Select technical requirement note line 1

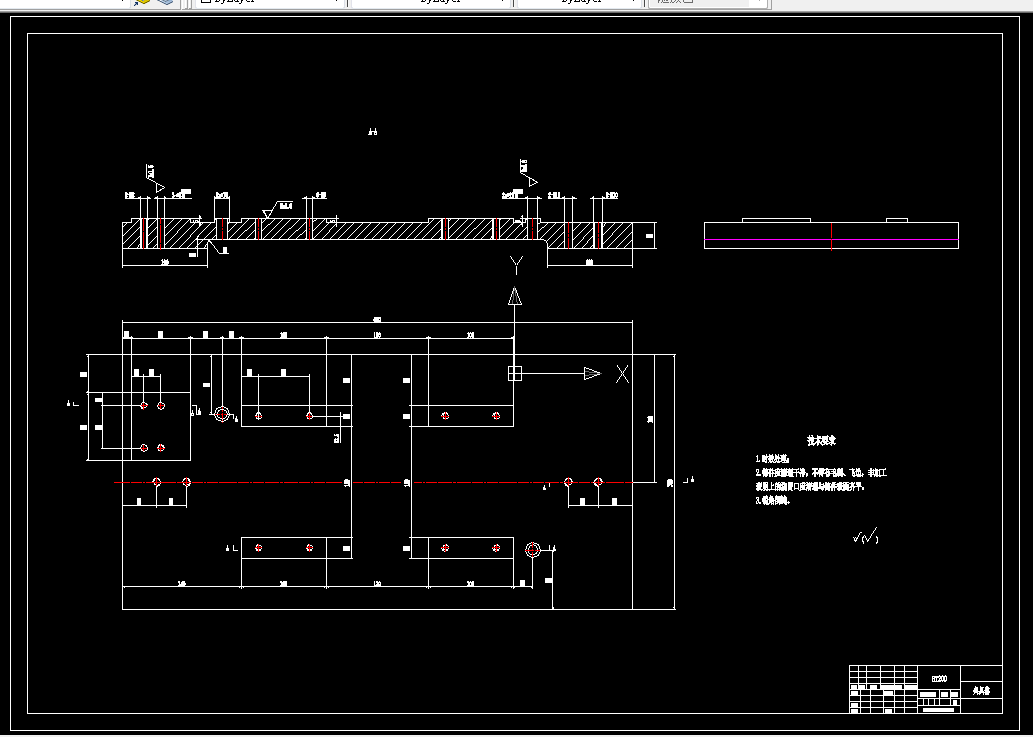coord(772,459)
